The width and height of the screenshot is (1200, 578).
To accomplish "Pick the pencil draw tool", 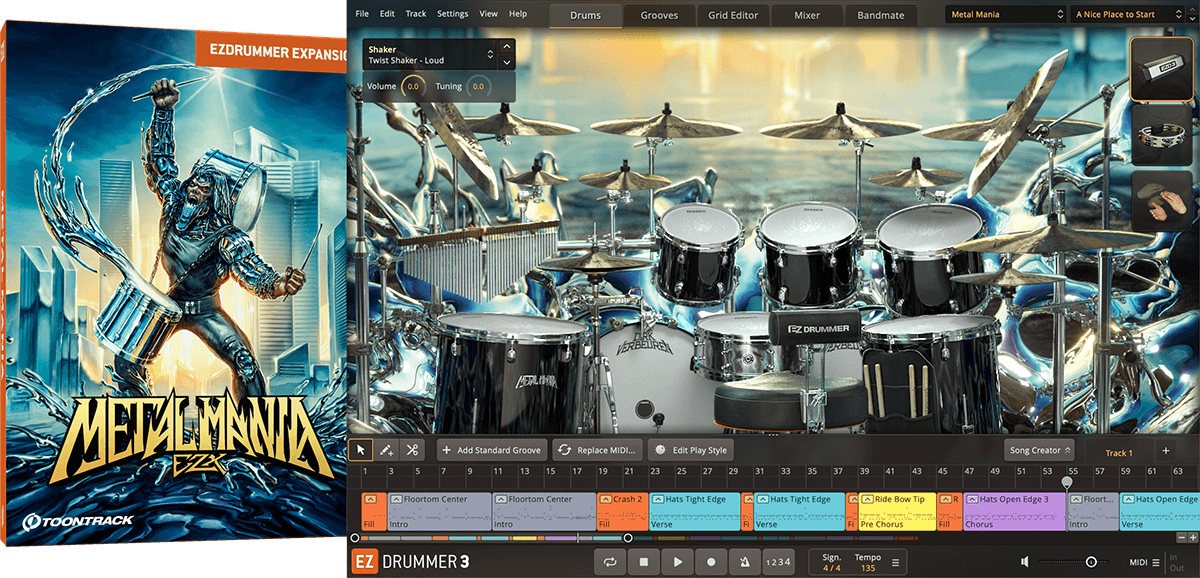I will pos(388,450).
